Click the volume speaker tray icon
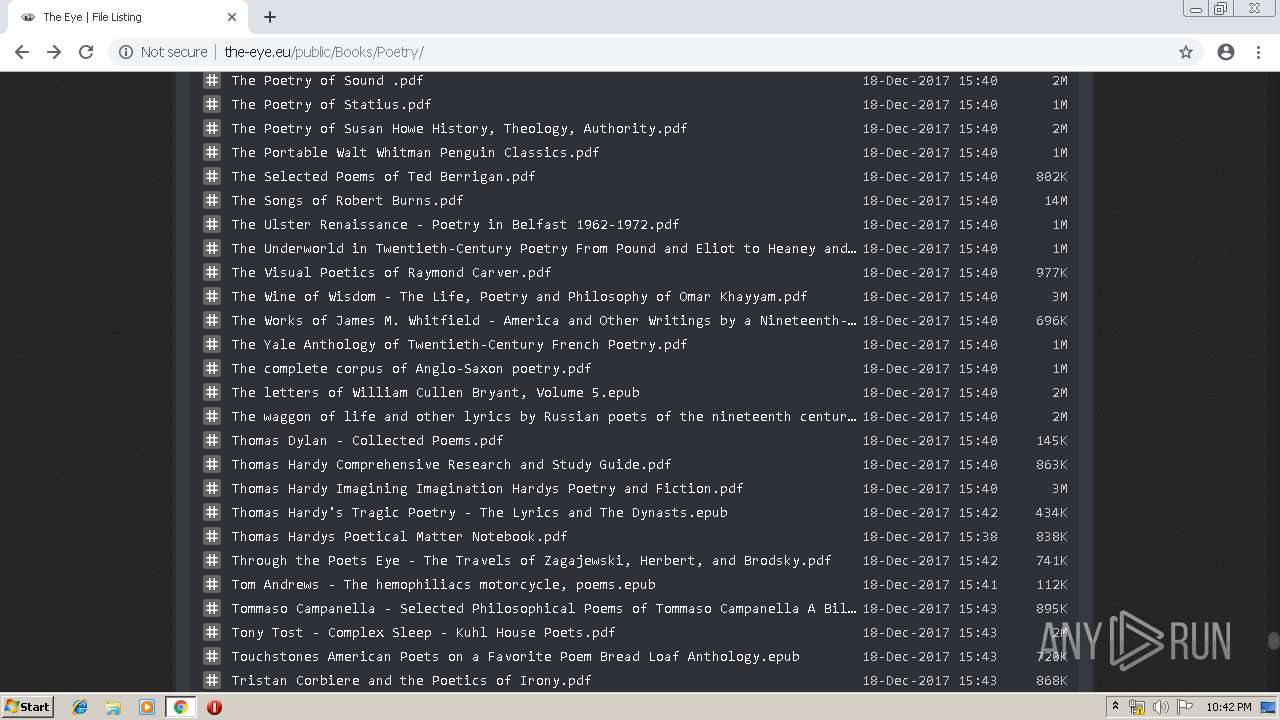Viewport: 1280px width, 720px height. 1161,707
